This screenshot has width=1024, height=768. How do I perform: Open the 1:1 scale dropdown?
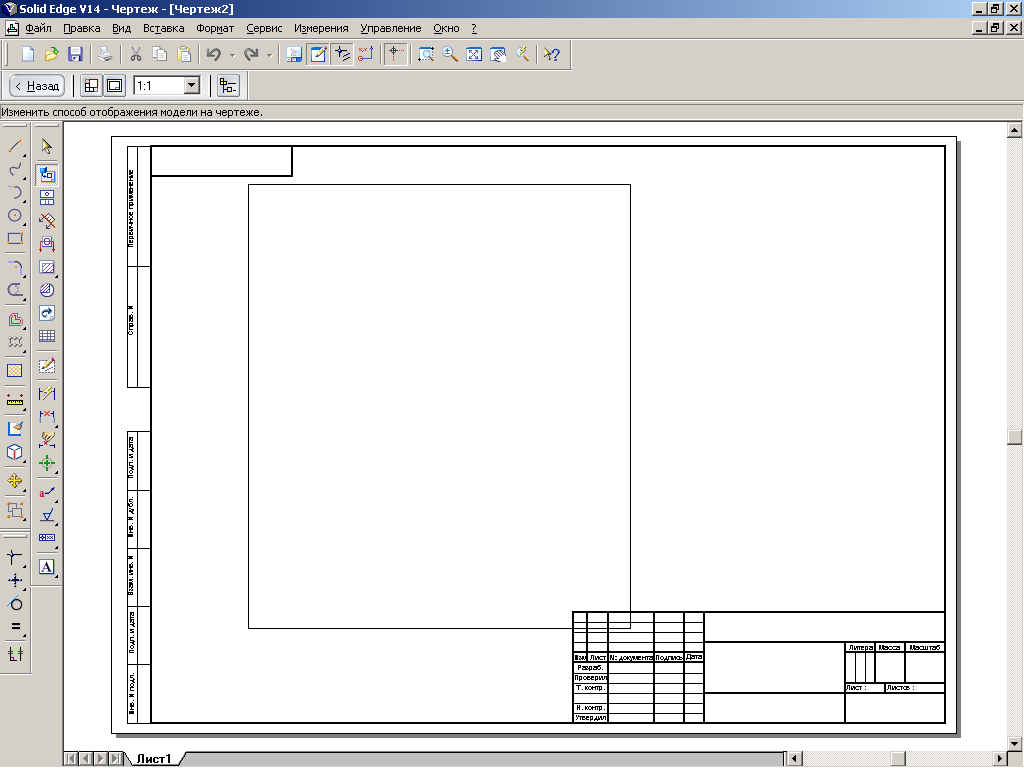pyautogui.click(x=191, y=86)
